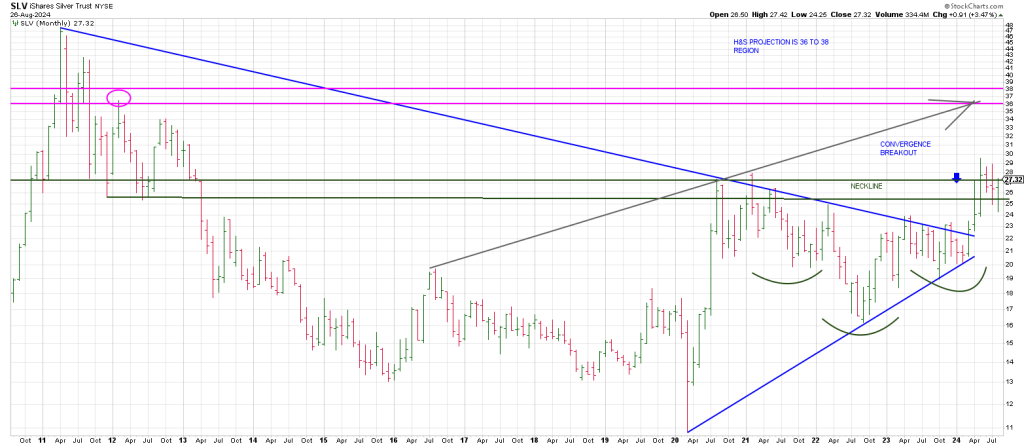The height and width of the screenshot is (446, 1024).
Task: Click the gray arrowhead at the 36 level
Action: click(972, 103)
